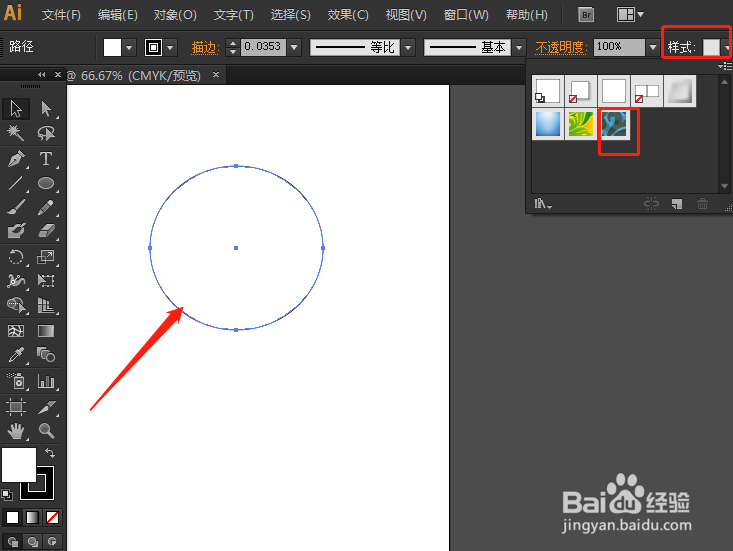
Task: Click the 不透明度 opacity link
Action: tap(561, 48)
